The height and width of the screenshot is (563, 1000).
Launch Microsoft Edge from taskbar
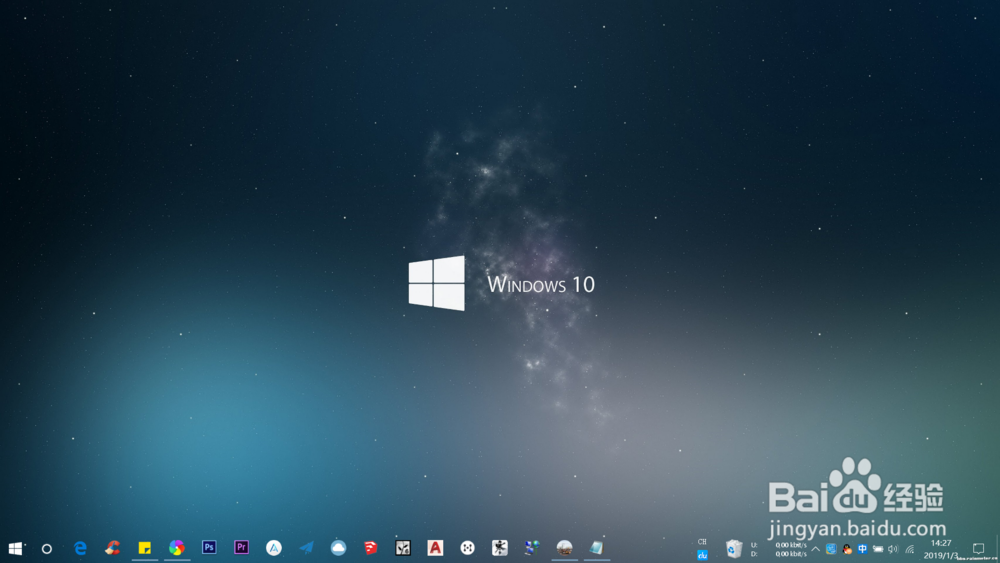(x=80, y=548)
